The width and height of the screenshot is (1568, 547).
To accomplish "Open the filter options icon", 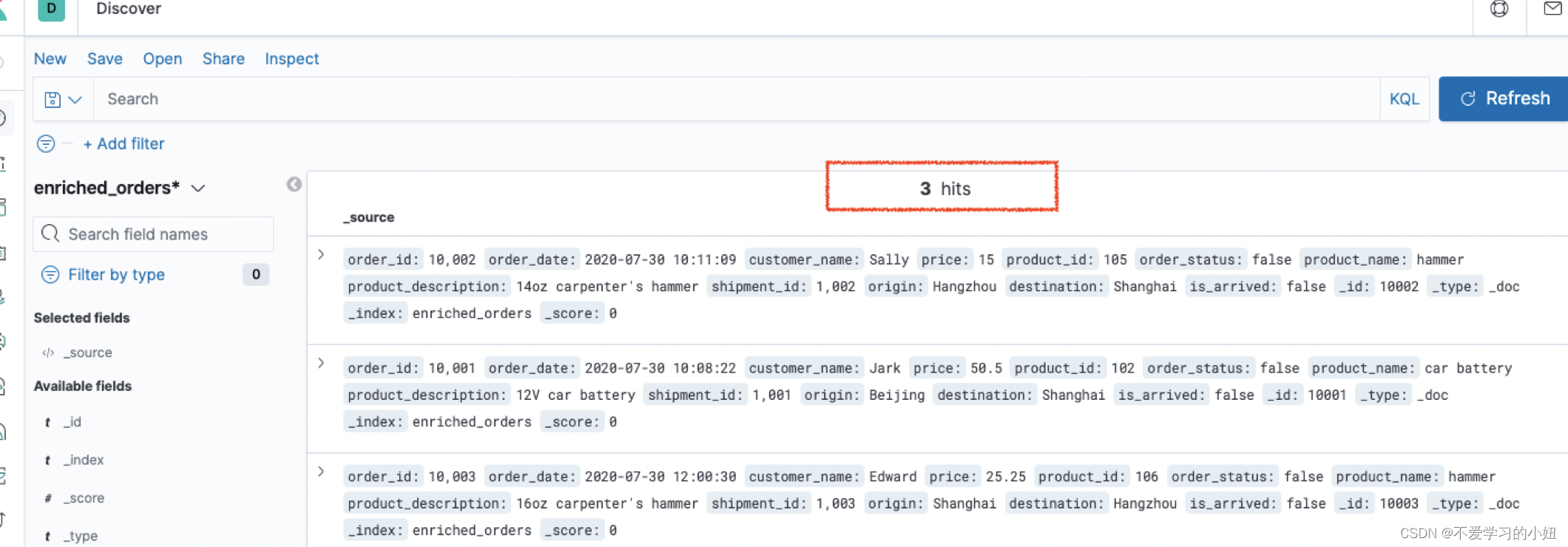I will pos(46,143).
